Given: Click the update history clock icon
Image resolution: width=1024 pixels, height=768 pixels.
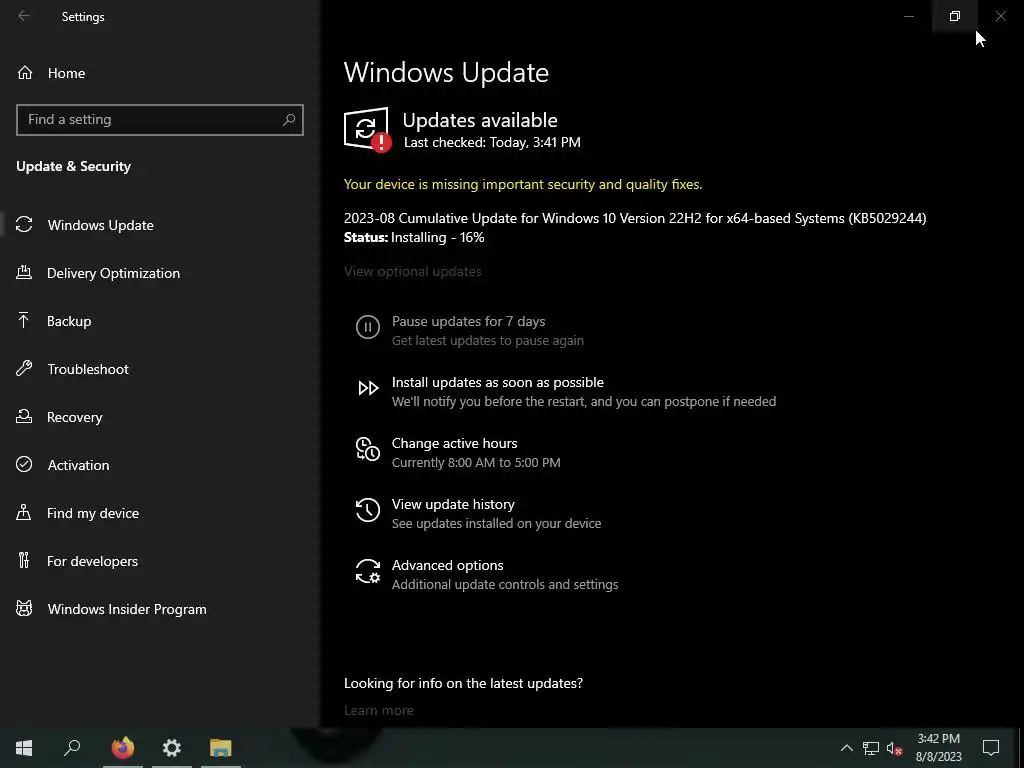Looking at the screenshot, I should click(x=368, y=510).
